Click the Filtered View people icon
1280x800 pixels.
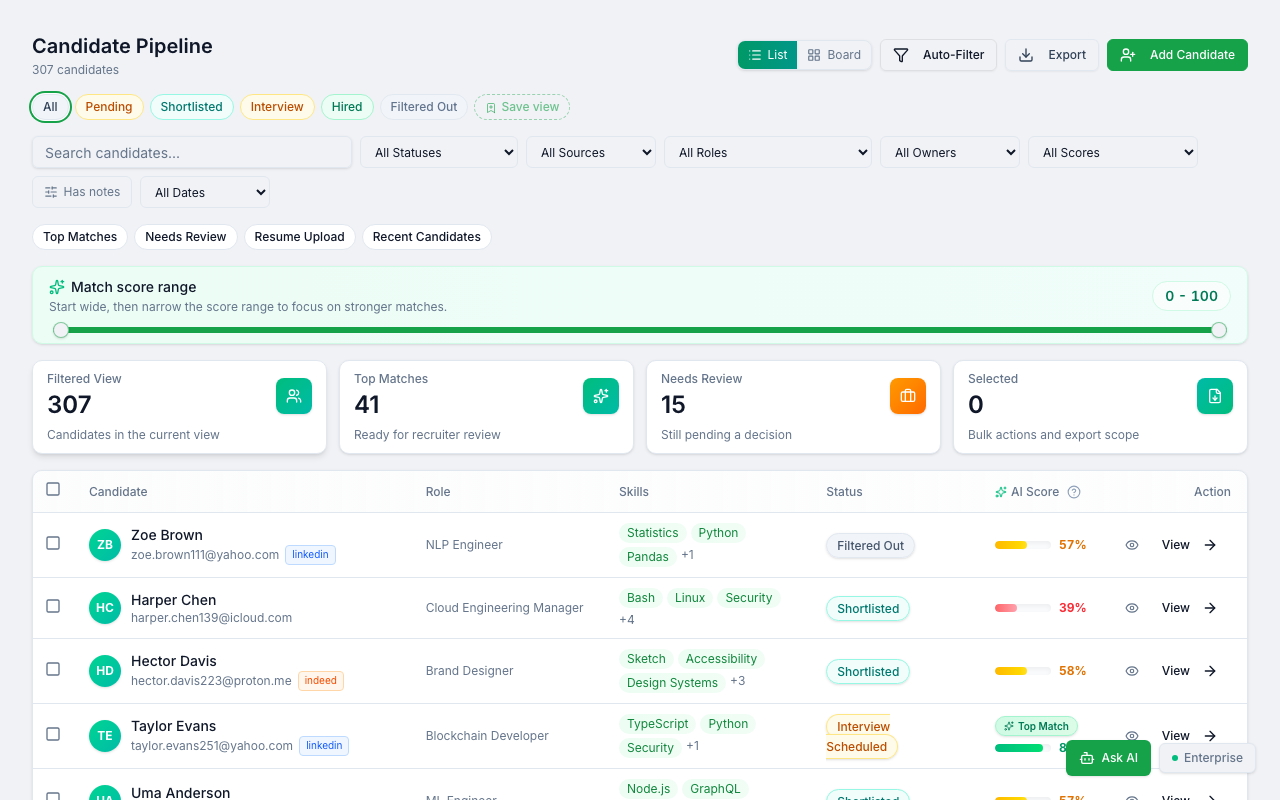(294, 396)
